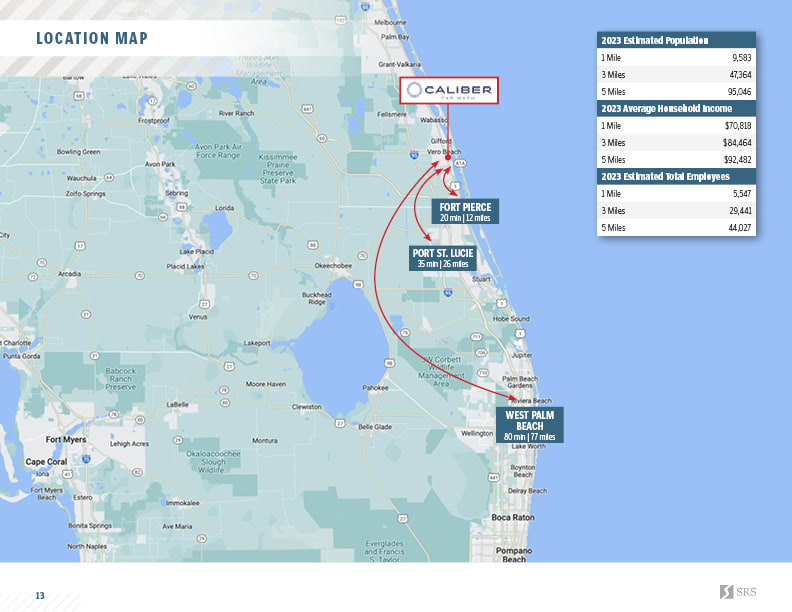Click the 2023 Estimated Total Employees header
The width and height of the screenshot is (792, 612).
pyautogui.click(x=676, y=176)
